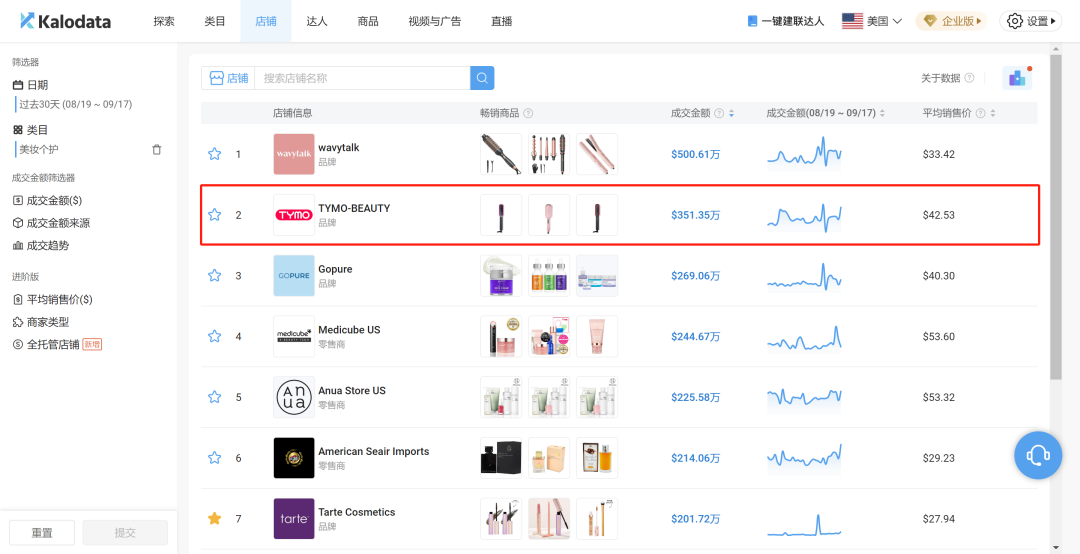This screenshot has height=554, width=1080.
Task: Click the 重置 button
Action: (x=42, y=533)
